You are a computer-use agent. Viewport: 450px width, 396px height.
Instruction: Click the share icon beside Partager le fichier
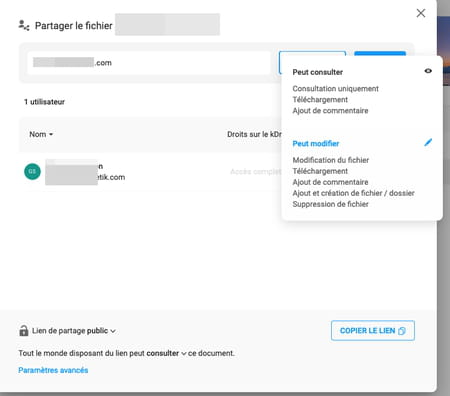coord(24,25)
